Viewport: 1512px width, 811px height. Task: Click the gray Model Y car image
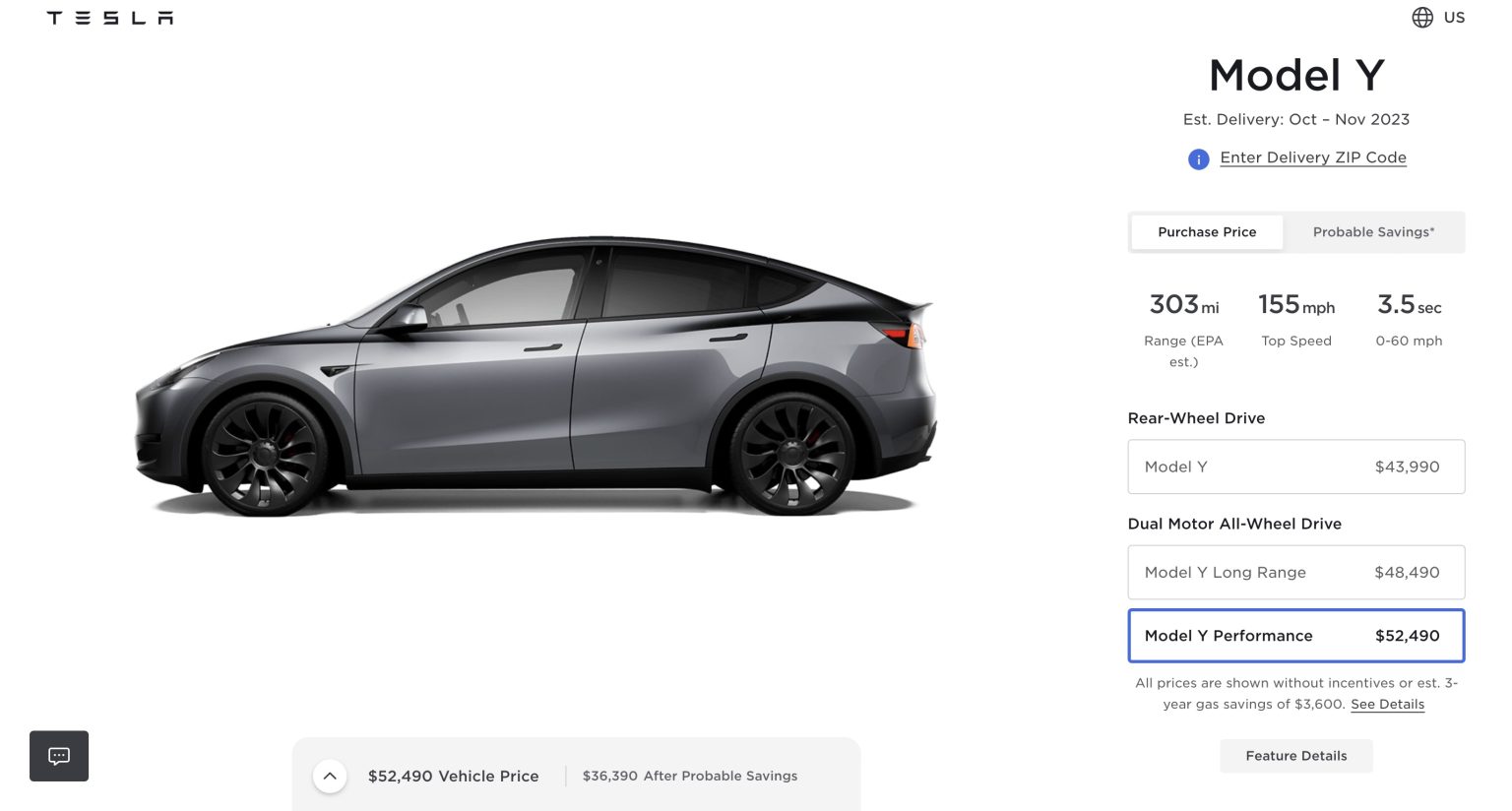(535, 375)
